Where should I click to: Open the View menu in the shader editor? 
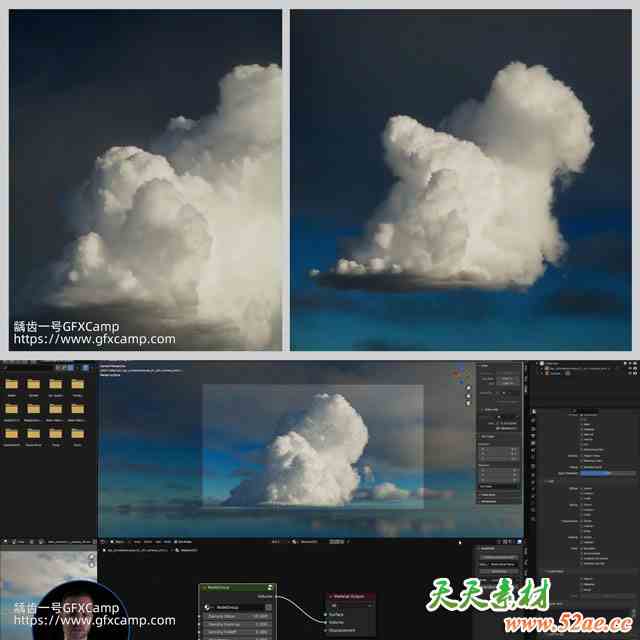pos(138,542)
